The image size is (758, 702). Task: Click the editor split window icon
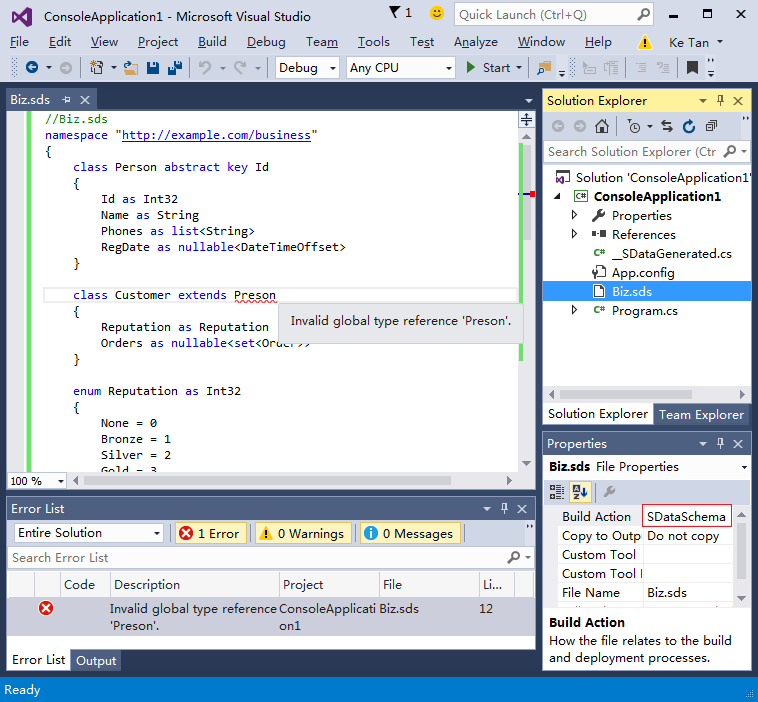[x=526, y=119]
